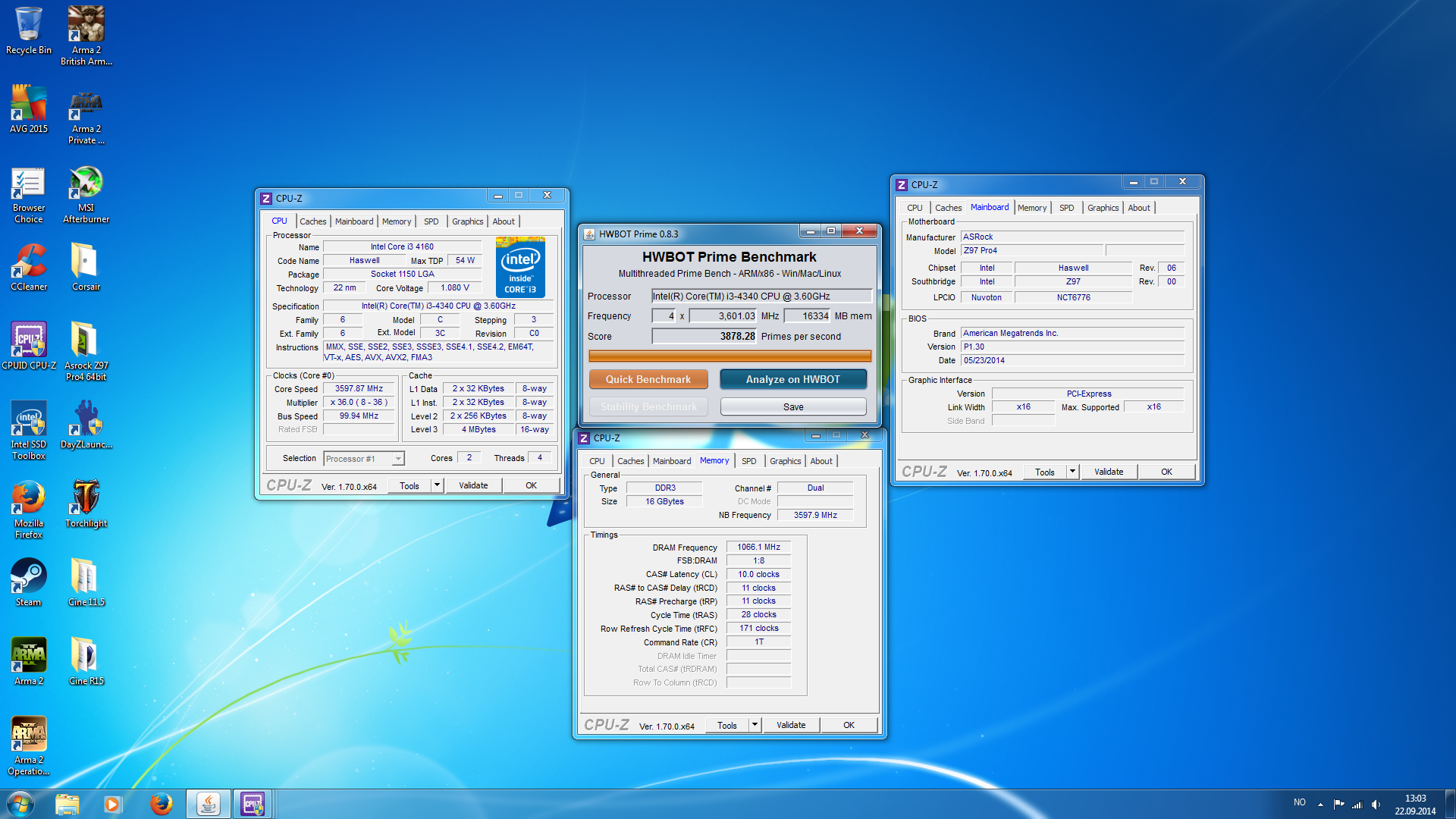Click NO language indicator in taskbar
1456x819 pixels.
click(x=1300, y=802)
